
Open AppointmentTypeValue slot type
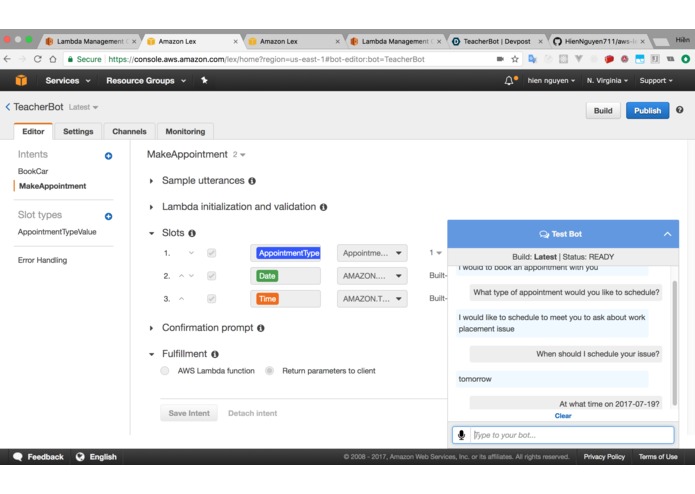click(x=57, y=232)
